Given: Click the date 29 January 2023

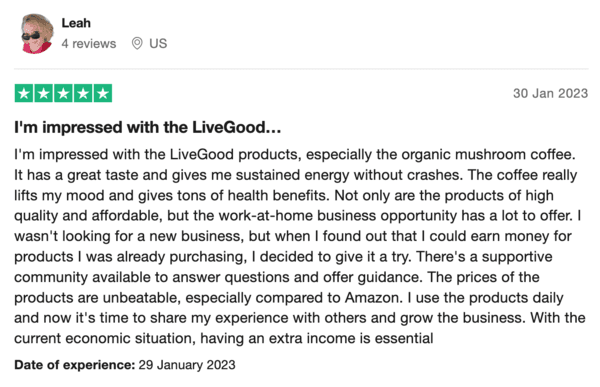Looking at the screenshot, I should click(x=187, y=365).
